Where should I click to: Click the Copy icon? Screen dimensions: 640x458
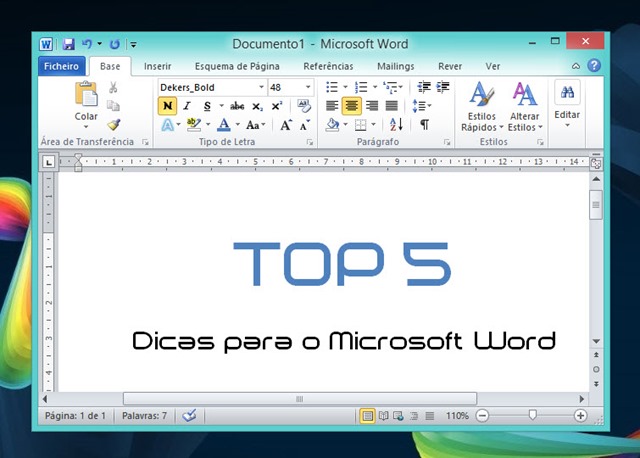(113, 106)
